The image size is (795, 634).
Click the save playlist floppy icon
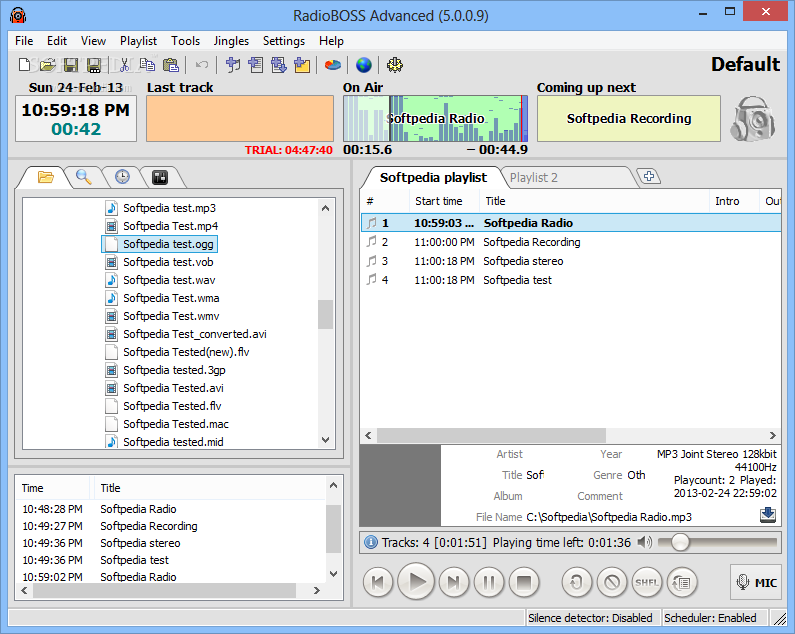(x=70, y=65)
